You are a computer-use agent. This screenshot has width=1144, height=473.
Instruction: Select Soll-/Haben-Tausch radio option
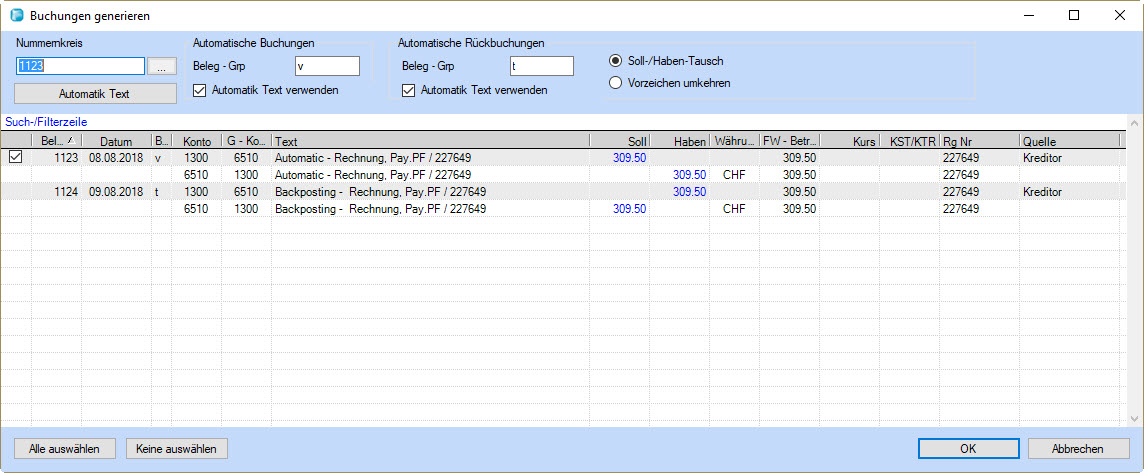(x=616, y=61)
